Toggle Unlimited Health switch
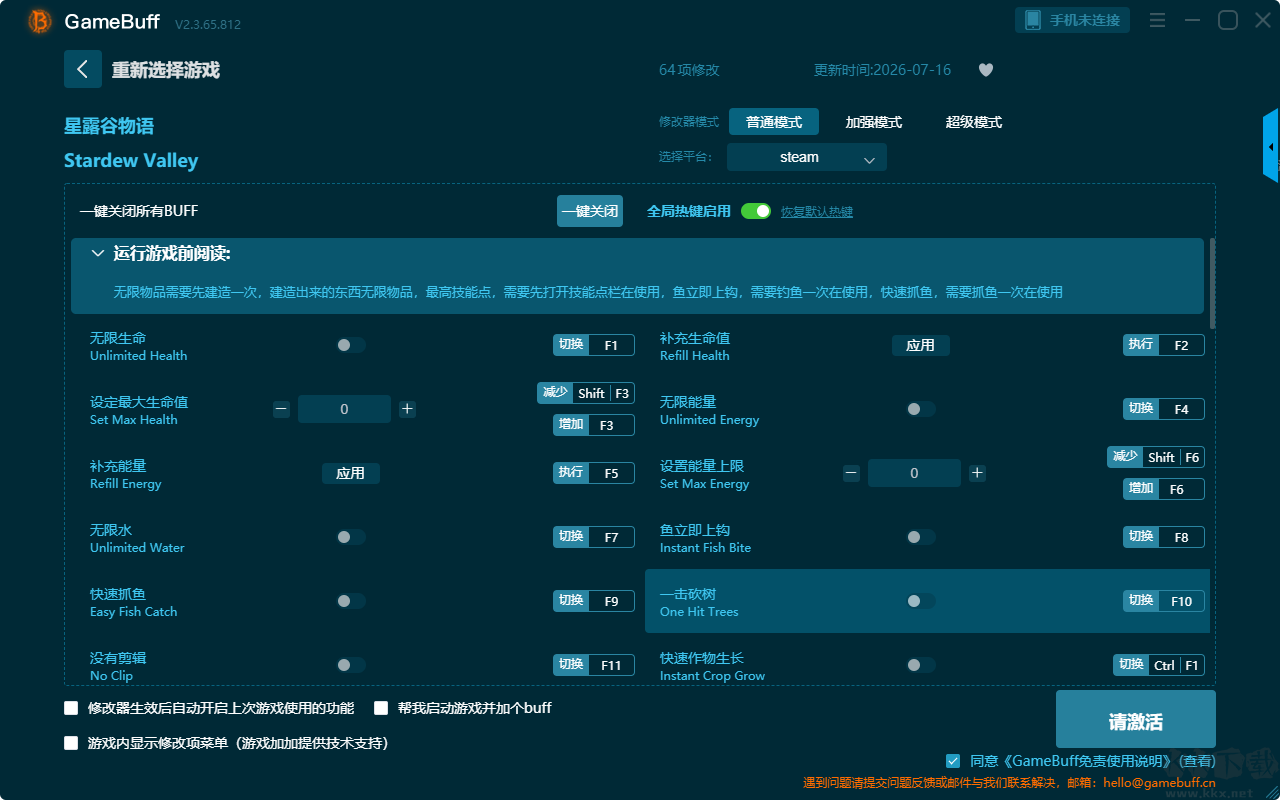The width and height of the screenshot is (1280, 800). click(350, 345)
